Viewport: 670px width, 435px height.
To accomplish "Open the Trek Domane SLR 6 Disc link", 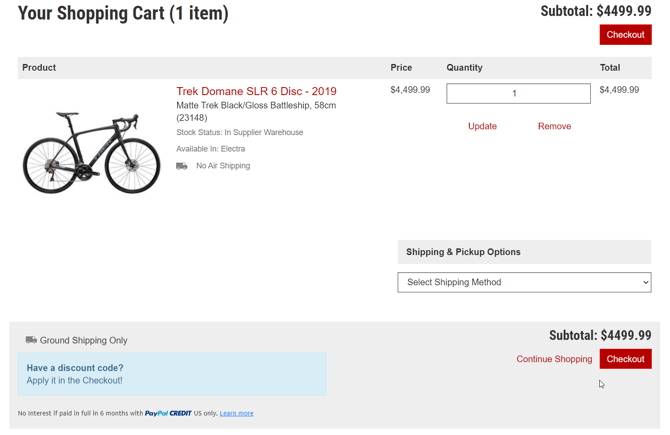I will [x=256, y=91].
